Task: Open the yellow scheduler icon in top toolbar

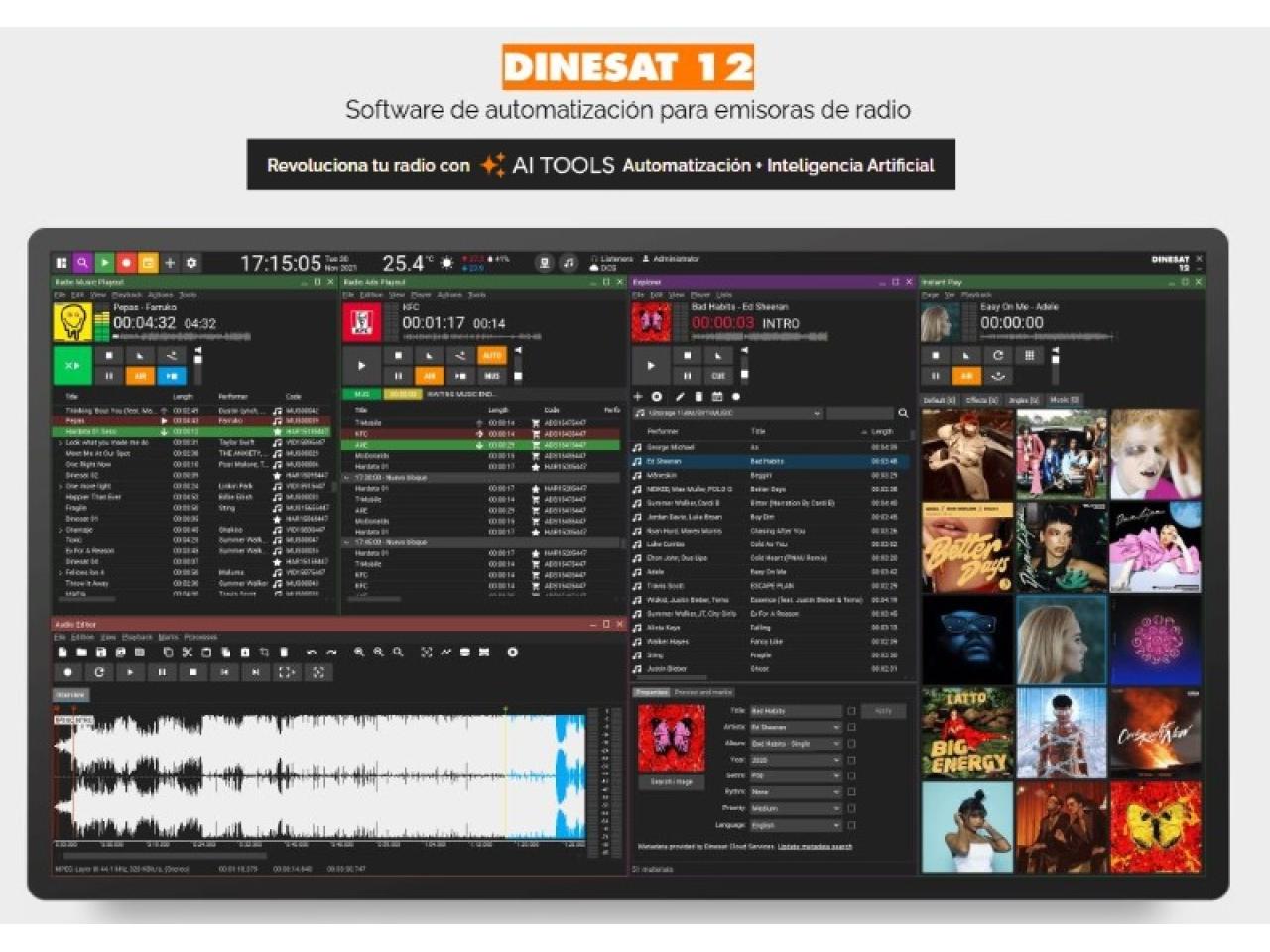Action: [148, 263]
